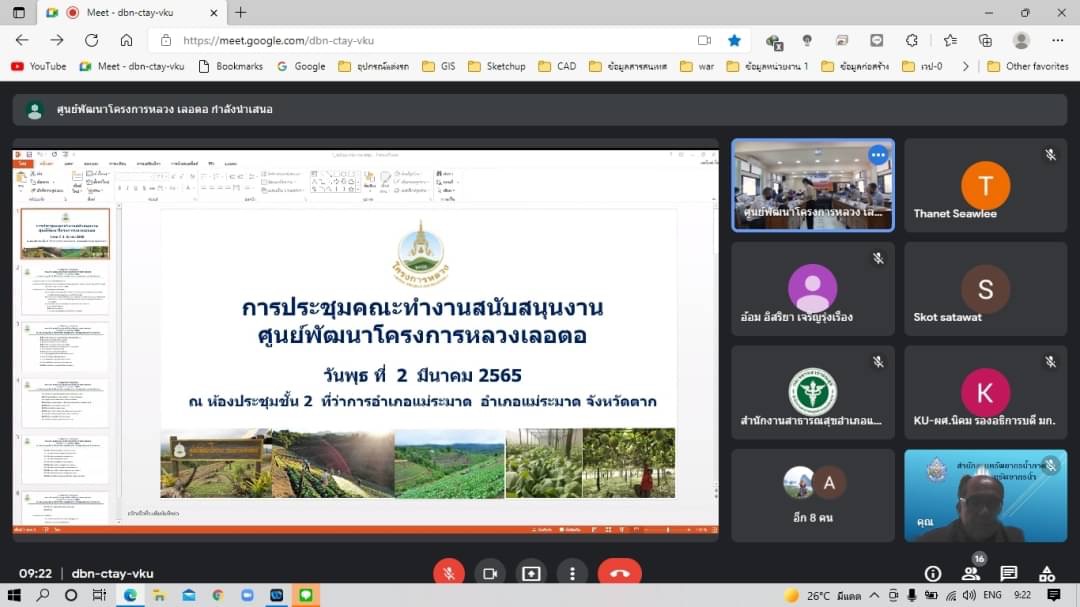Expand Other favorites folder
This screenshot has width=1080, height=607.
pyautogui.click(x=1028, y=66)
